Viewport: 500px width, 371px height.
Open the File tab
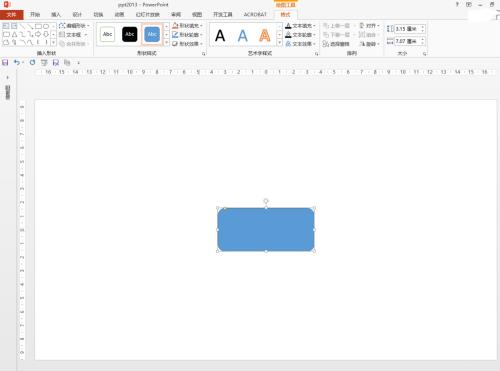[x=12, y=15]
